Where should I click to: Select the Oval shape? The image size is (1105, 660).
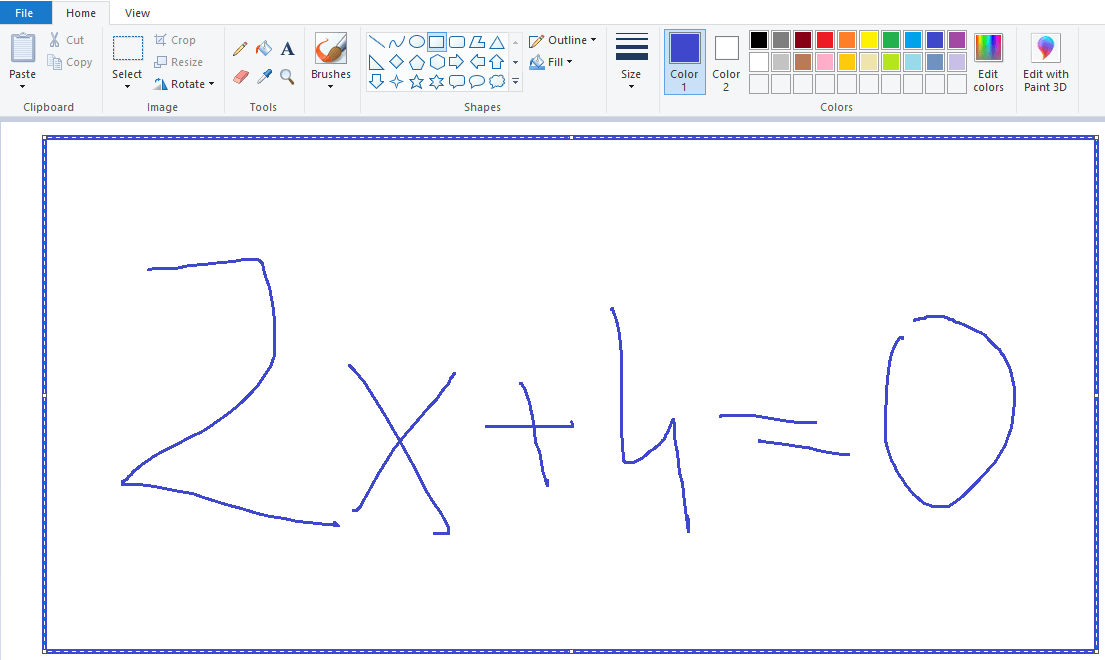tap(417, 41)
